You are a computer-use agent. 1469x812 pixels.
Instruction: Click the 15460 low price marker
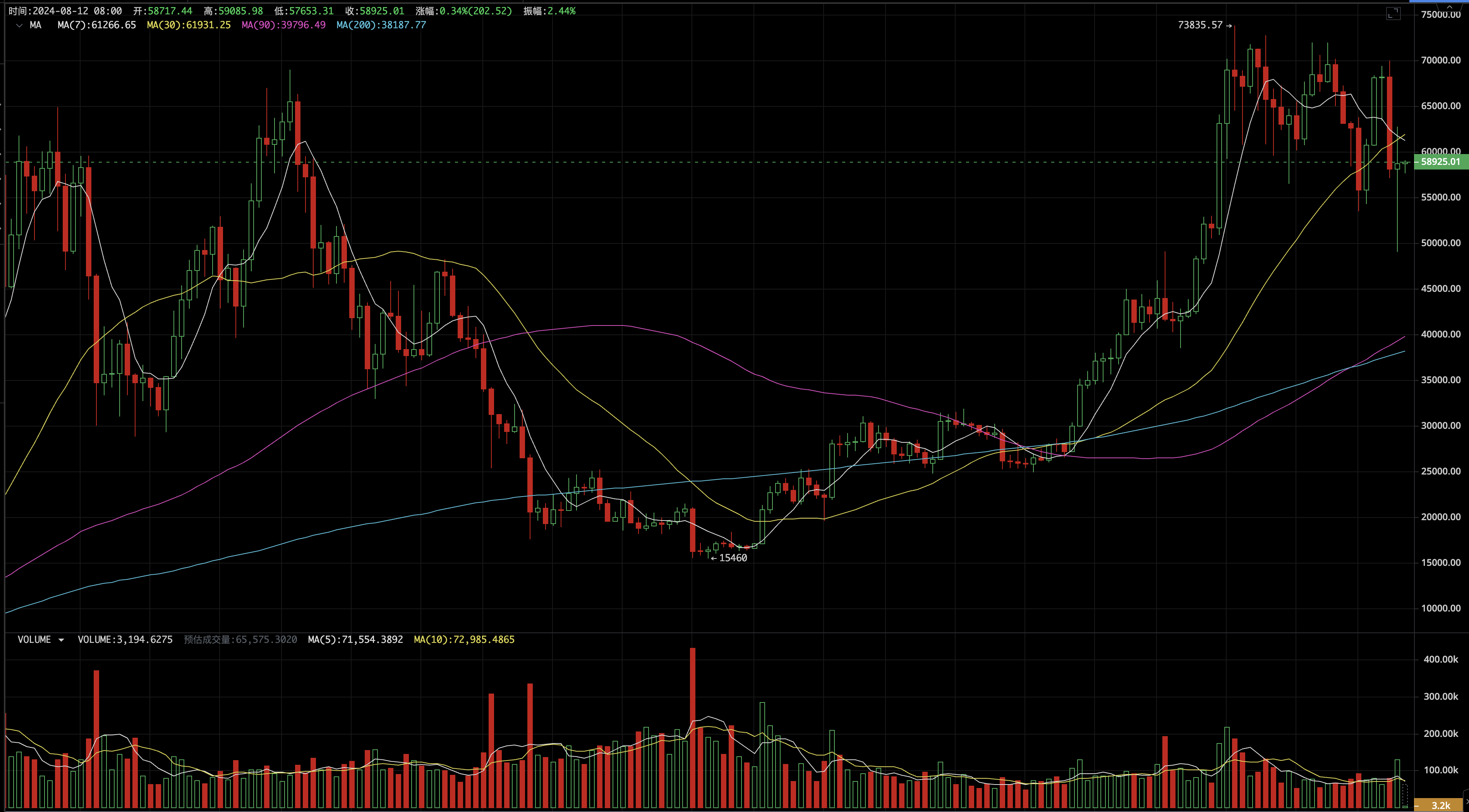pos(733,558)
